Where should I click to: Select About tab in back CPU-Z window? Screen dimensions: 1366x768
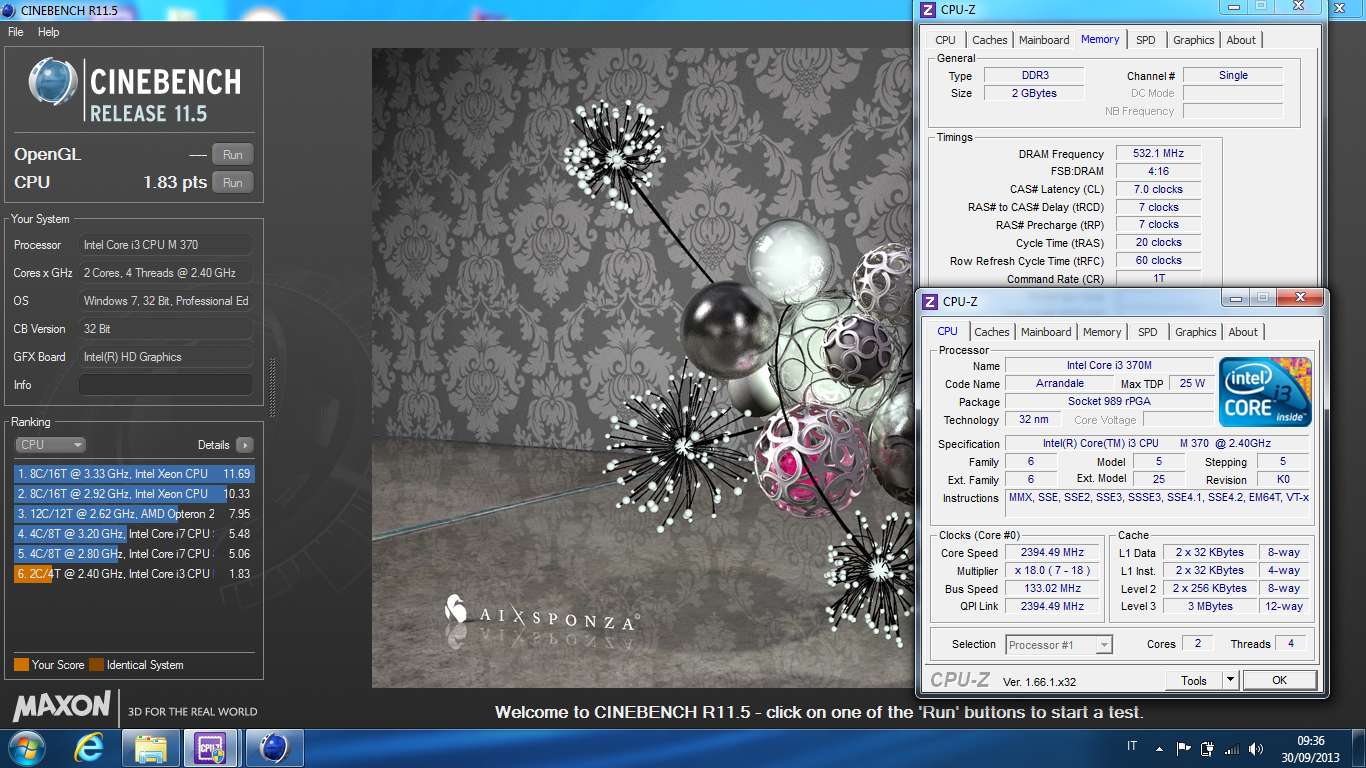[x=1241, y=40]
